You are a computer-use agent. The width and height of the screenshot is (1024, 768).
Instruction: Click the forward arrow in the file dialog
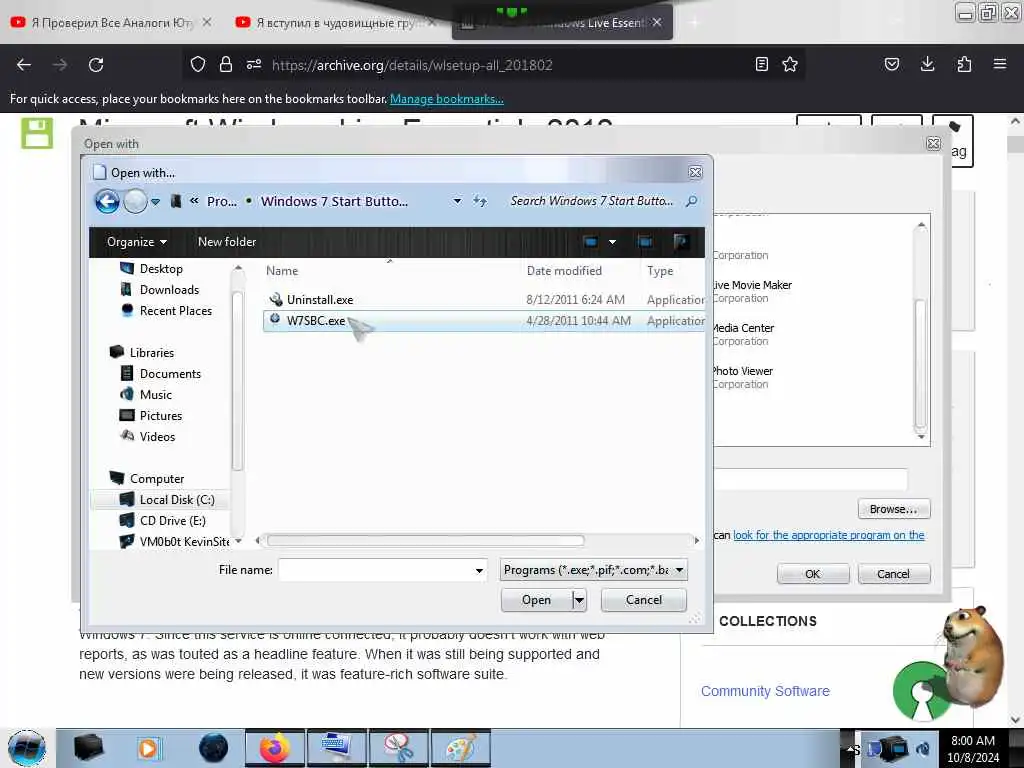[135, 201]
